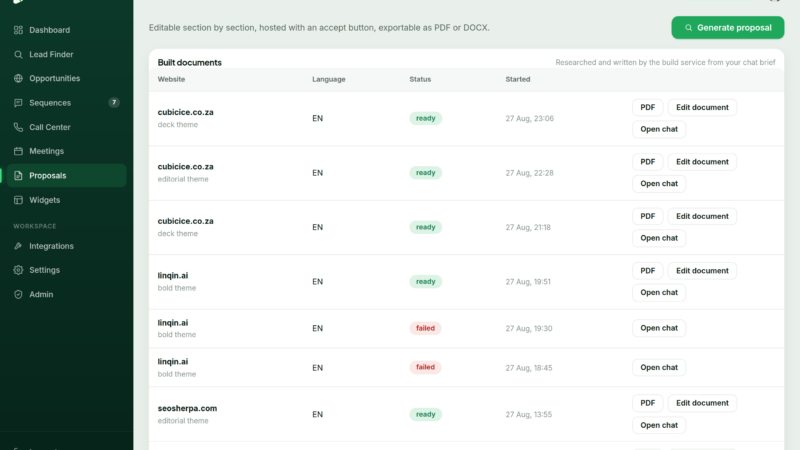Click the Meetings calendar icon
Screen dimensions: 800x450
pos(18,151)
